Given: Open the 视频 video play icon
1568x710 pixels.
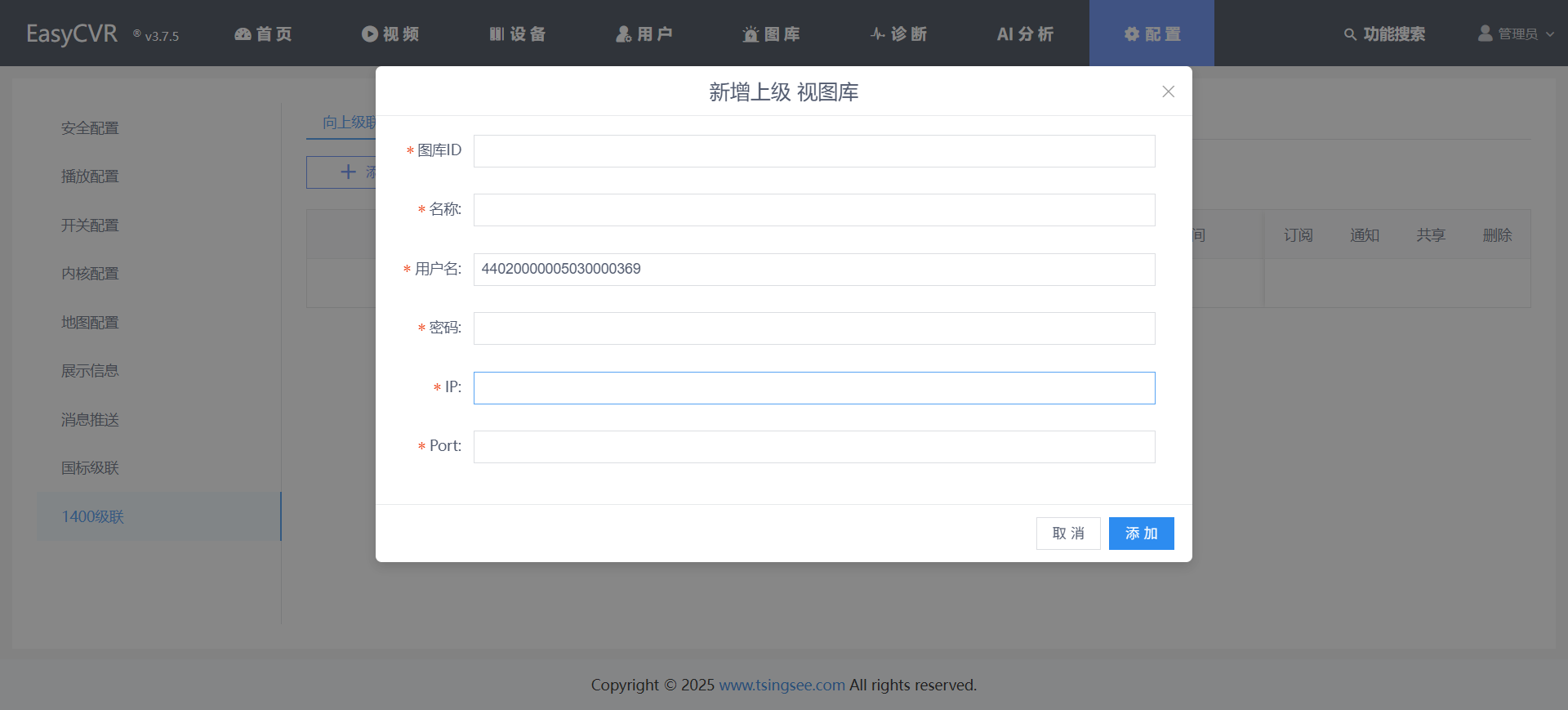Looking at the screenshot, I should pos(370,34).
